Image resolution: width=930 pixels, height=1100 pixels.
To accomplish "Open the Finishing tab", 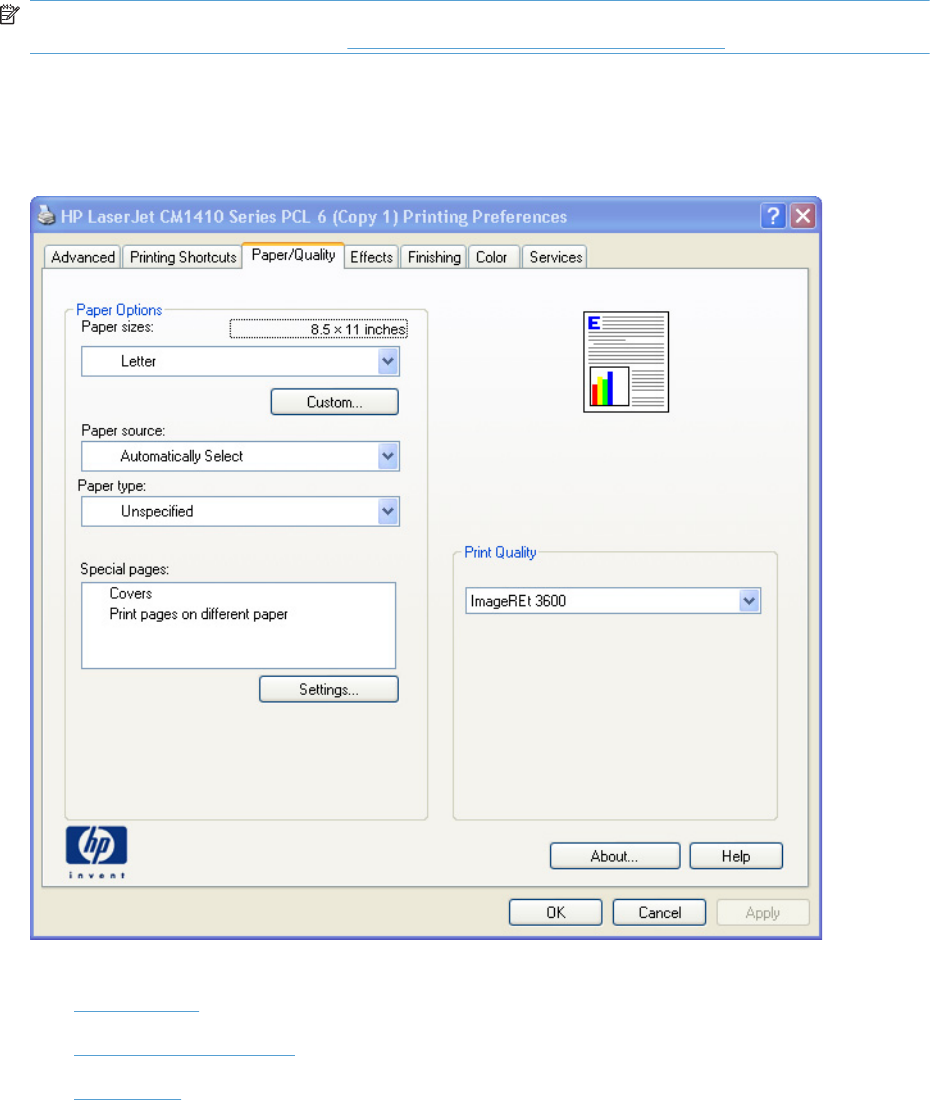I will (434, 257).
